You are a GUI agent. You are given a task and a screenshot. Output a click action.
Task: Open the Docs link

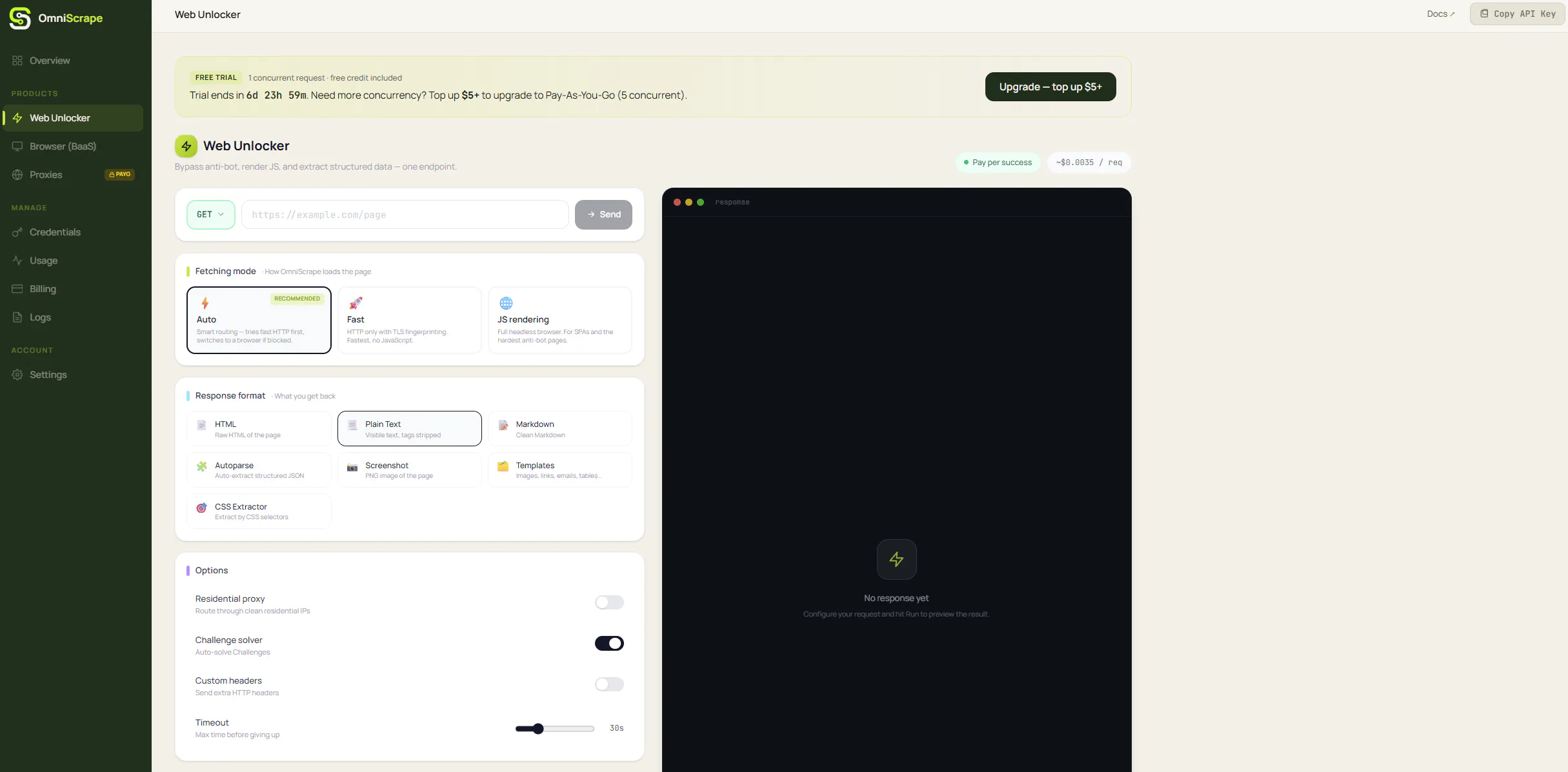(1440, 14)
